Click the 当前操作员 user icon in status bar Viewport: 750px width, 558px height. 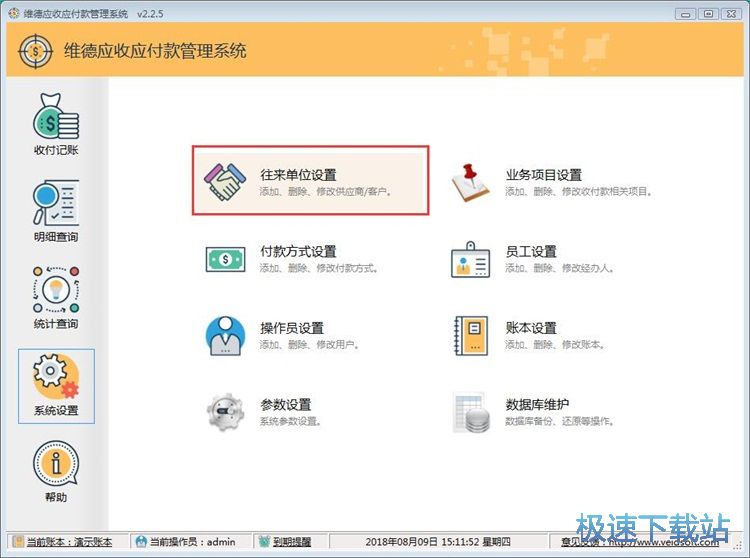[x=142, y=542]
